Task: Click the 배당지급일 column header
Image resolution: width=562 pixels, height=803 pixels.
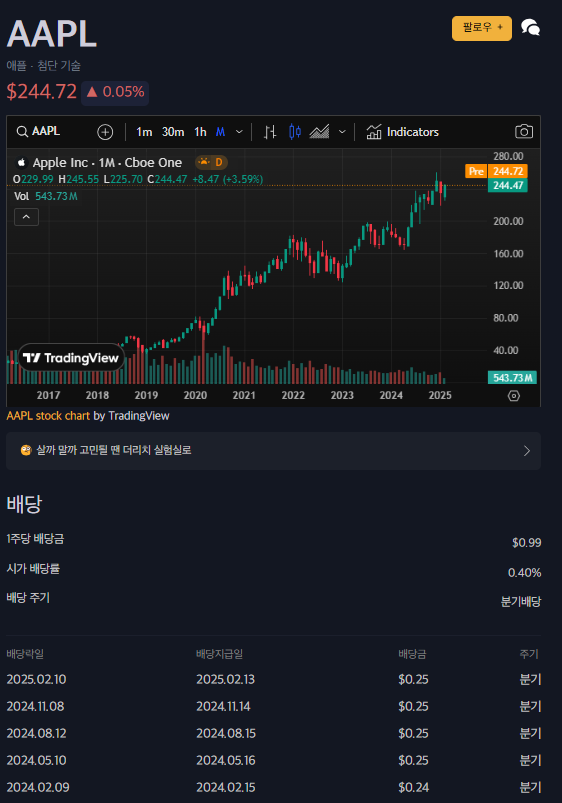Action: (x=220, y=654)
